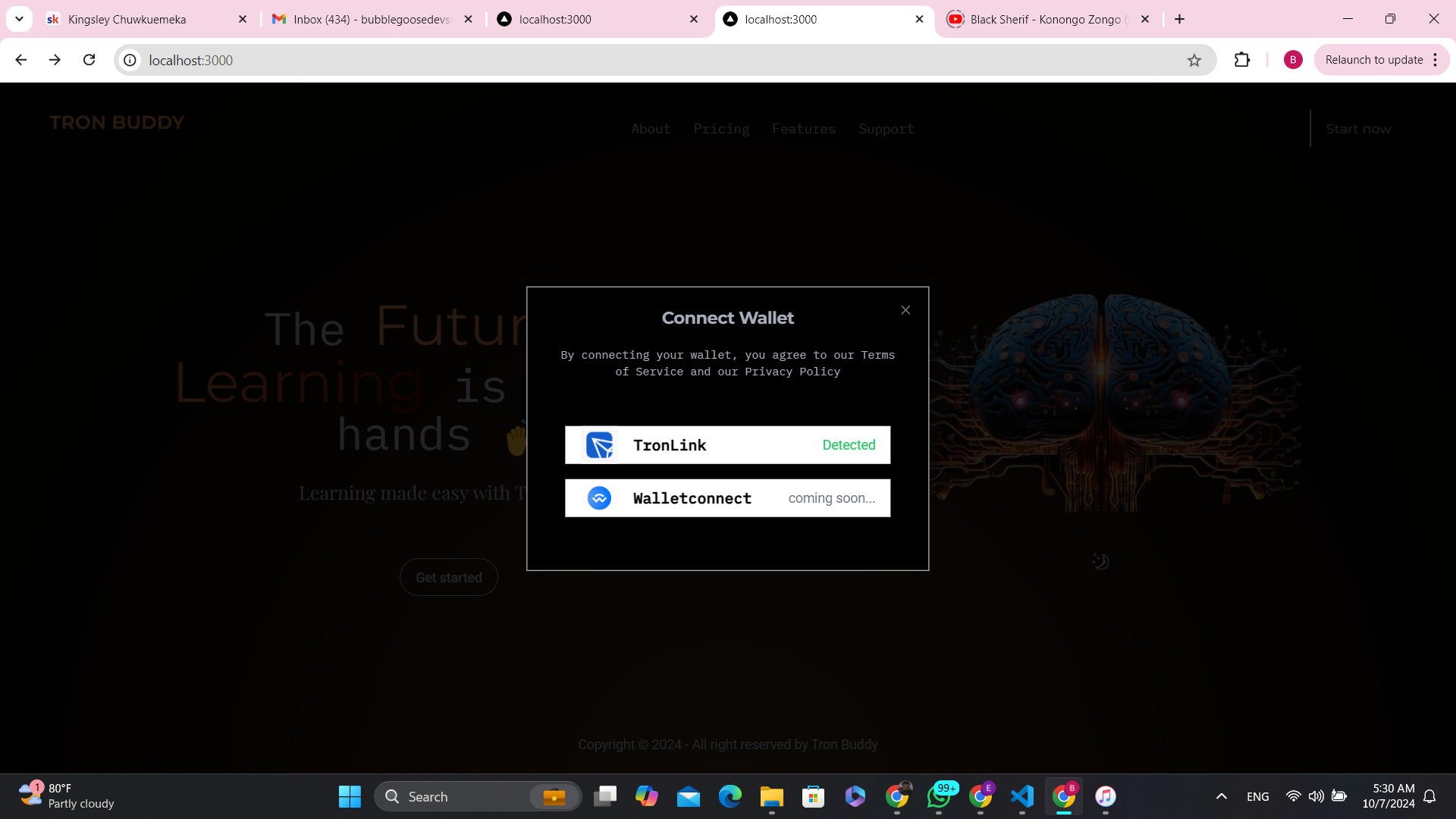View site information icon in address bar
Image resolution: width=1456 pixels, height=819 pixels.
click(130, 60)
